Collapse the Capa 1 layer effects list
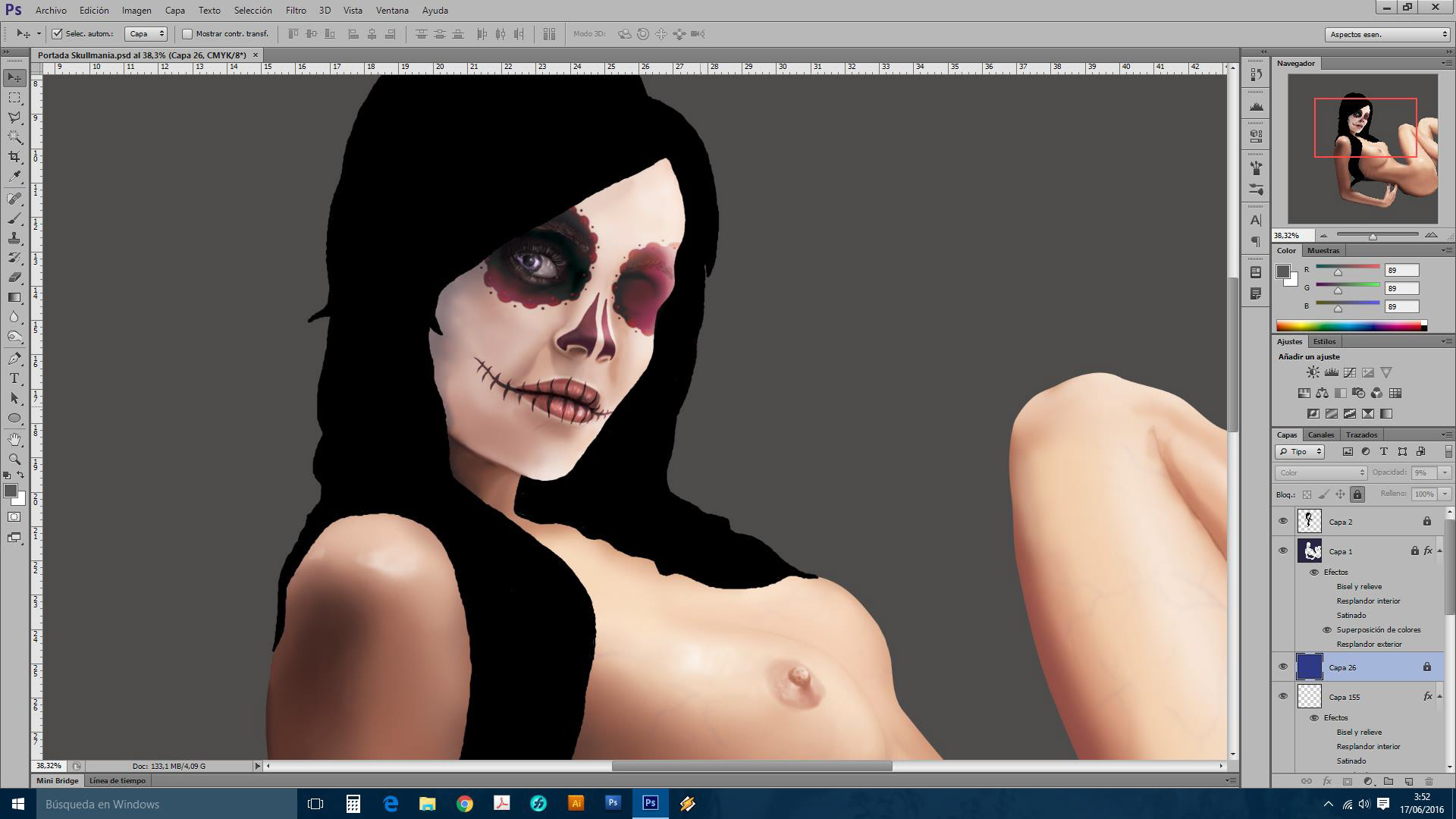The height and width of the screenshot is (819, 1456). coord(1440,551)
